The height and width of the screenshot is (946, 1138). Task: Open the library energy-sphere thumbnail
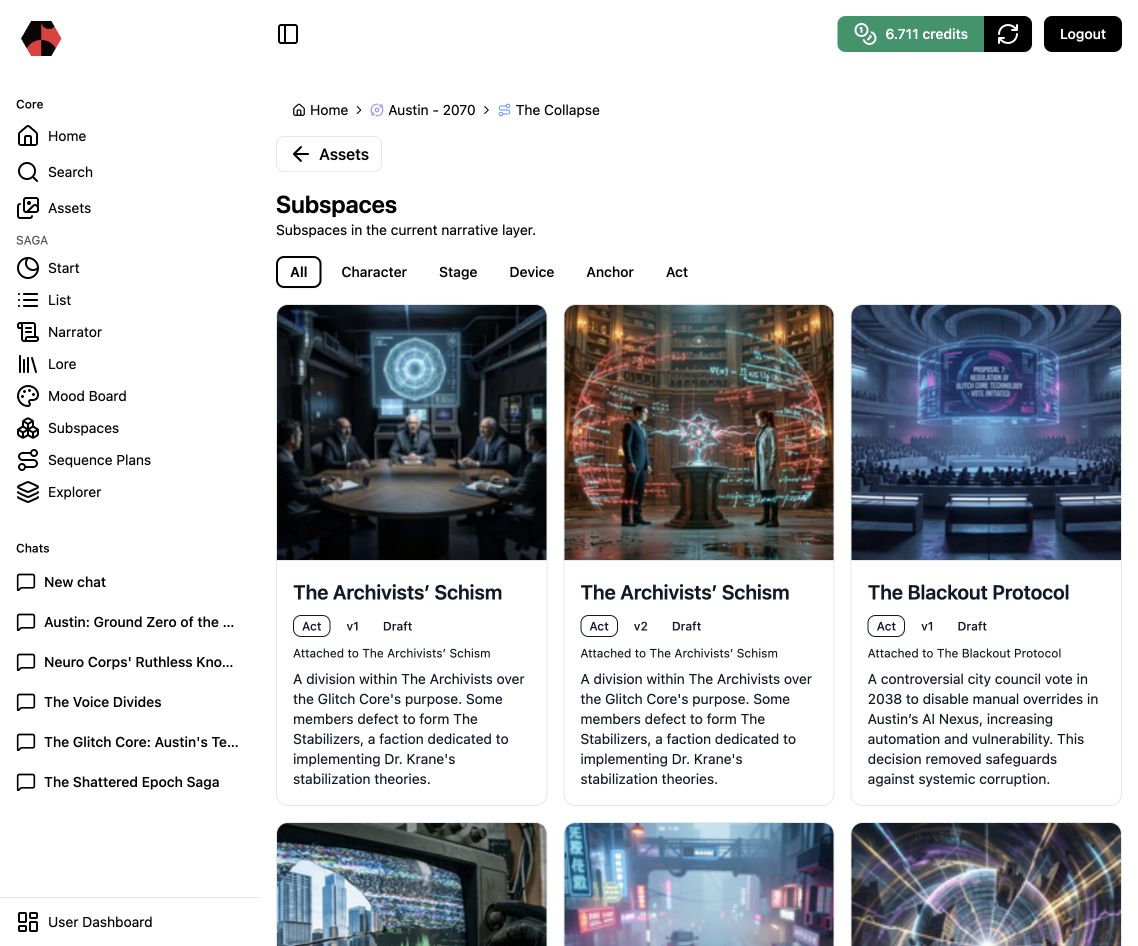coord(699,432)
